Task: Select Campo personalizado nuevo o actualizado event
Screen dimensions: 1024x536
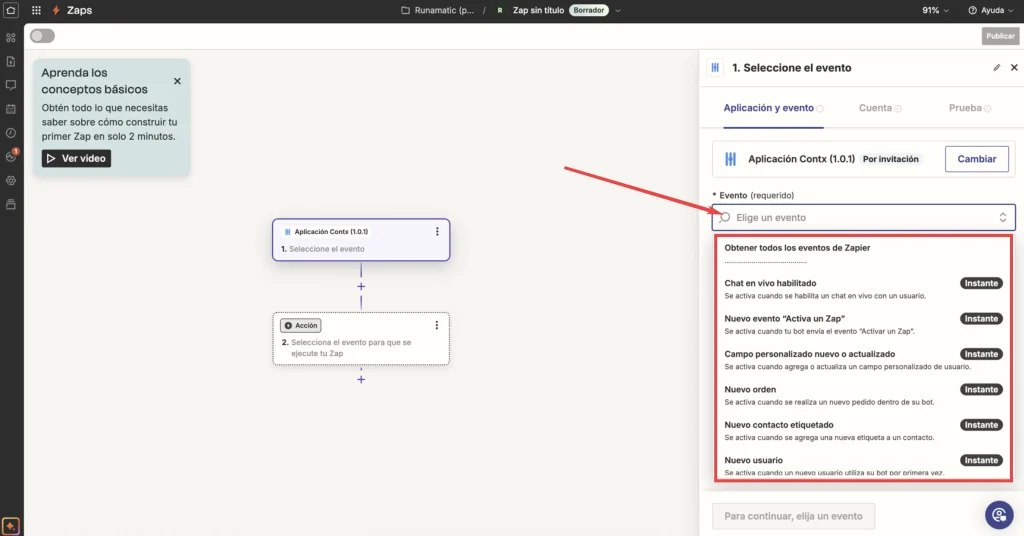Action: [x=863, y=360]
